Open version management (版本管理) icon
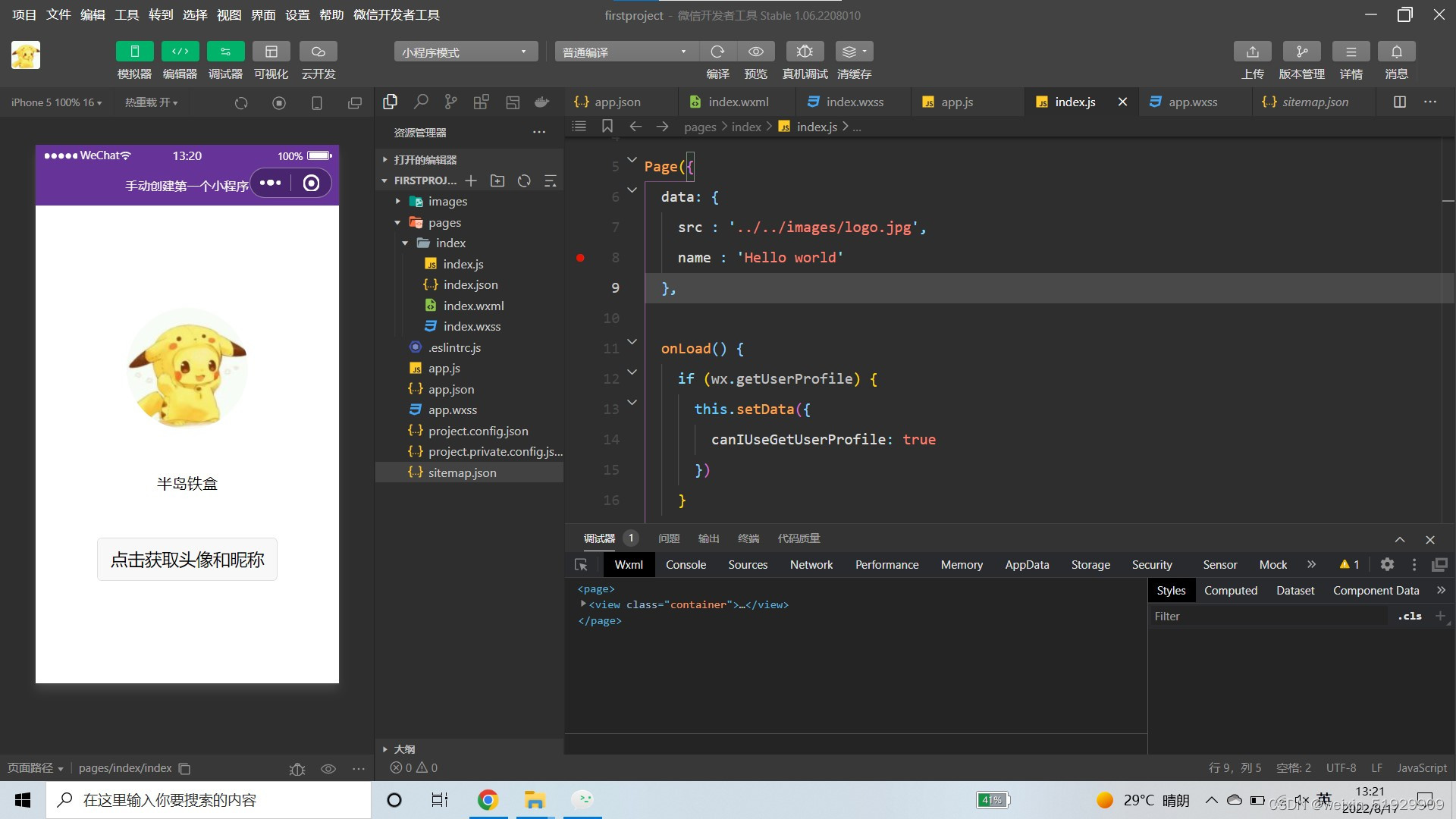The image size is (1456, 819). (x=1301, y=52)
